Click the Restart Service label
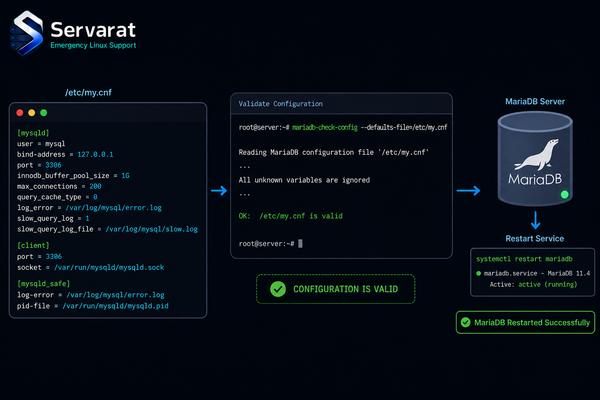Image resolution: width=600 pixels, height=400 pixels. [x=535, y=238]
